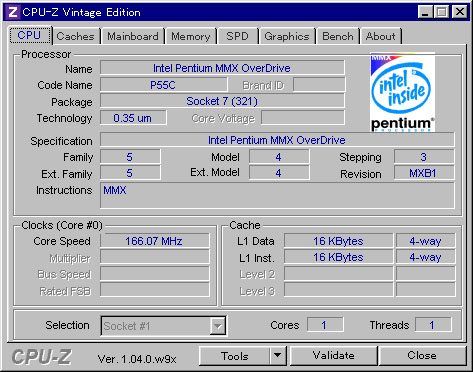Click the Validate button
This screenshot has width=473, height=372.
334,356
